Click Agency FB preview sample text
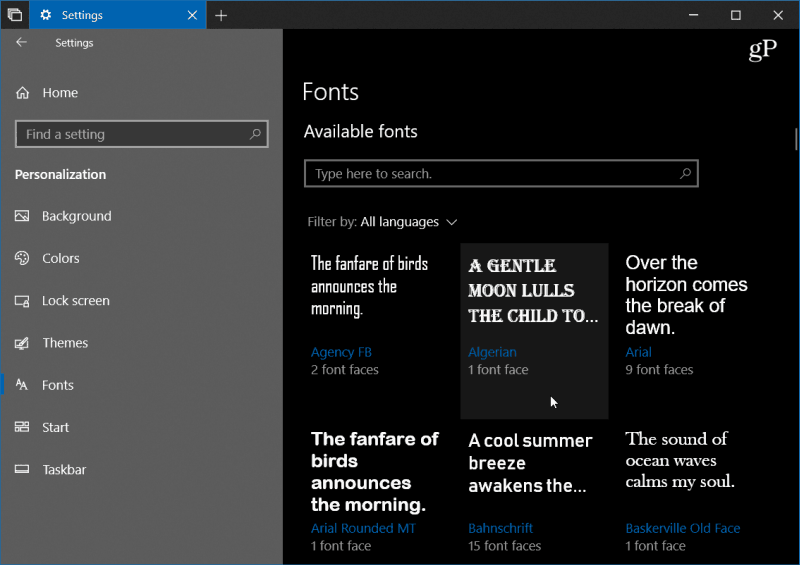Viewport: 800px width, 565px height. click(x=369, y=286)
